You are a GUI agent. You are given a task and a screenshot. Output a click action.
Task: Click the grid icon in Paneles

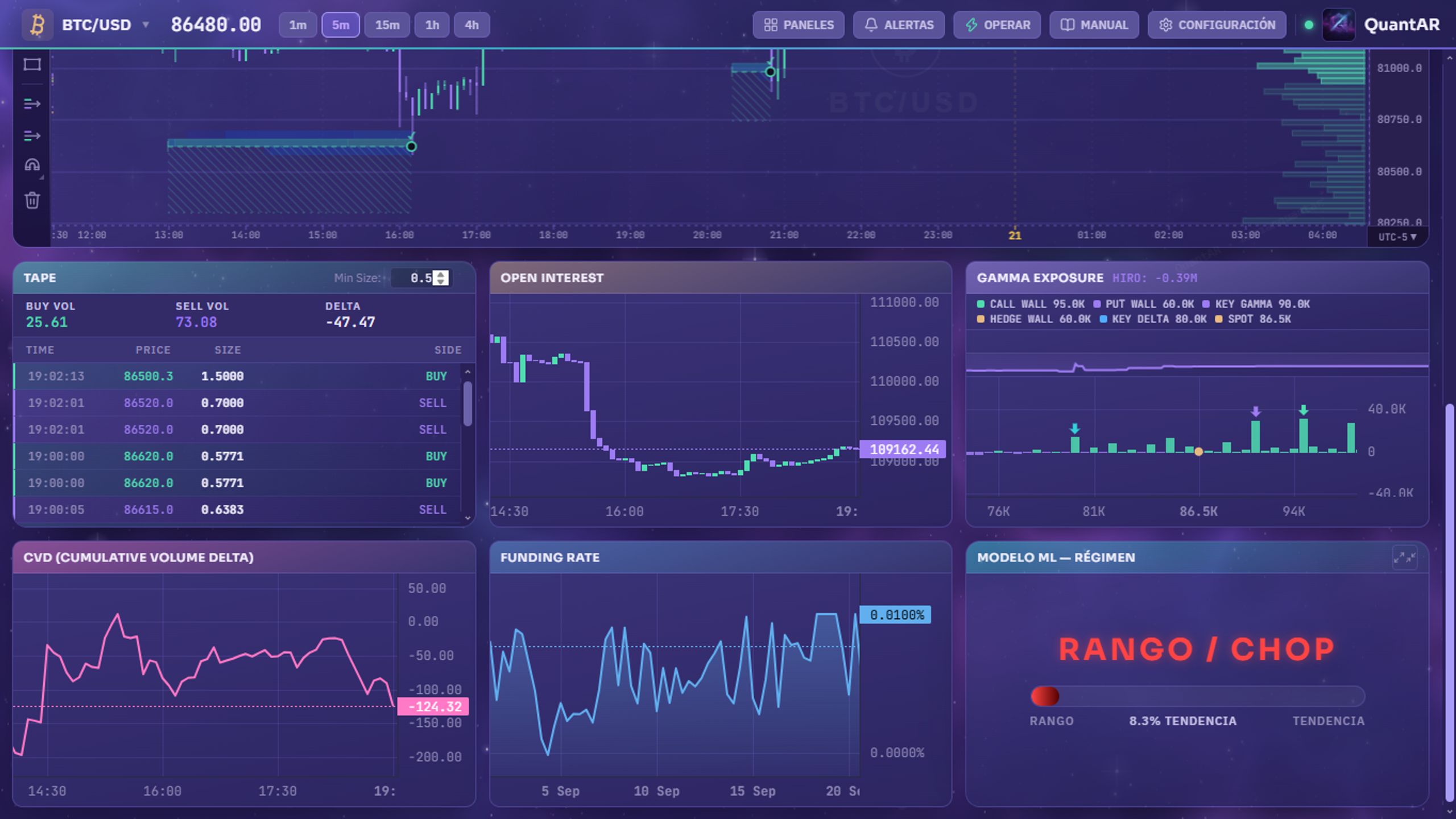tap(771, 25)
